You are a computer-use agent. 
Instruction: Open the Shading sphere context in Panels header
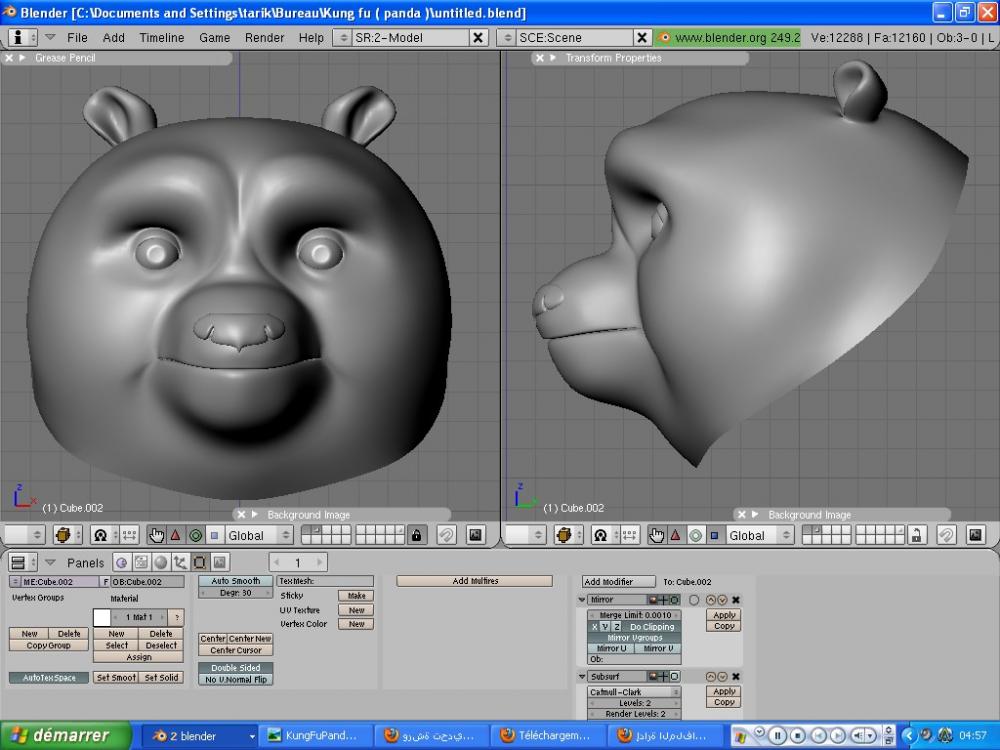click(161, 562)
